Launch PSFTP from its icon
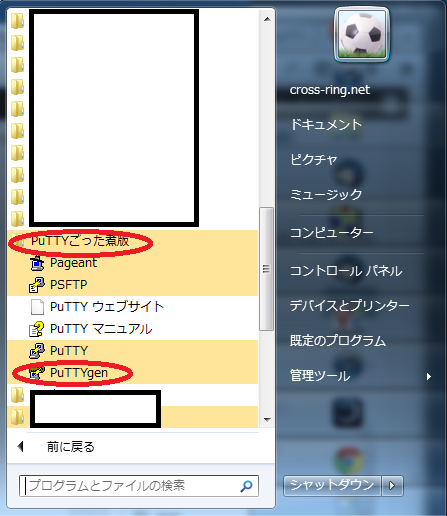The width and height of the screenshot is (447, 516). tap(37, 285)
